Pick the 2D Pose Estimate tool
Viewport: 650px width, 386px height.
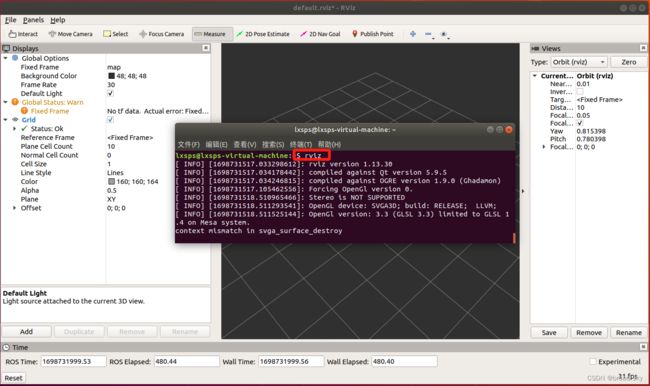(263, 34)
